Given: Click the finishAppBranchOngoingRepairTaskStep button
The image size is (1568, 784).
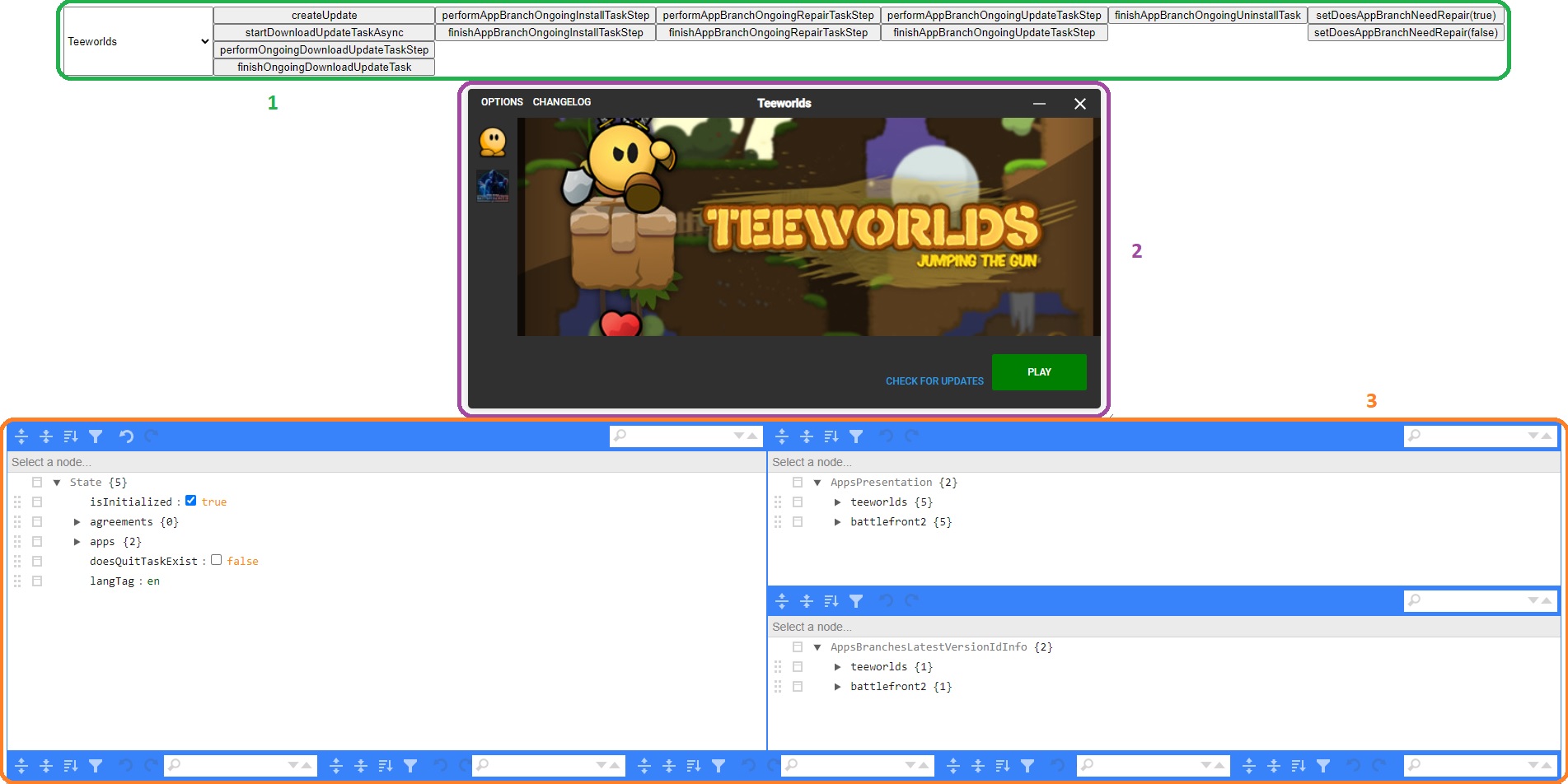Looking at the screenshot, I should (x=768, y=33).
